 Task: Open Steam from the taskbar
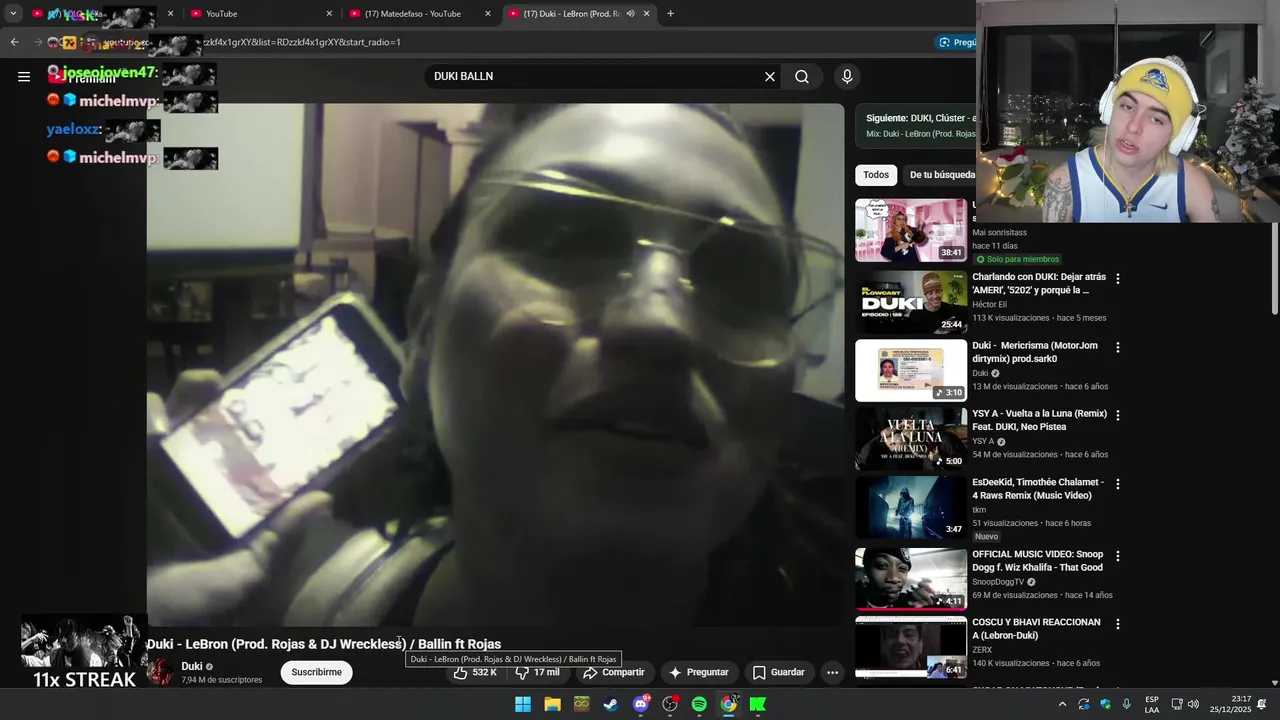(x=610, y=704)
